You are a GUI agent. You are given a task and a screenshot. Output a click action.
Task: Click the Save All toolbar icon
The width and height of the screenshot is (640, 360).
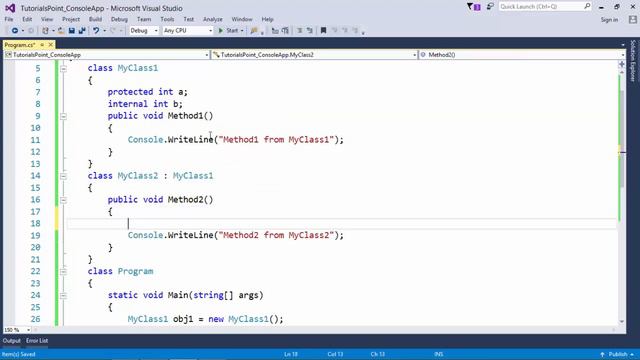pyautogui.click(x=82, y=31)
